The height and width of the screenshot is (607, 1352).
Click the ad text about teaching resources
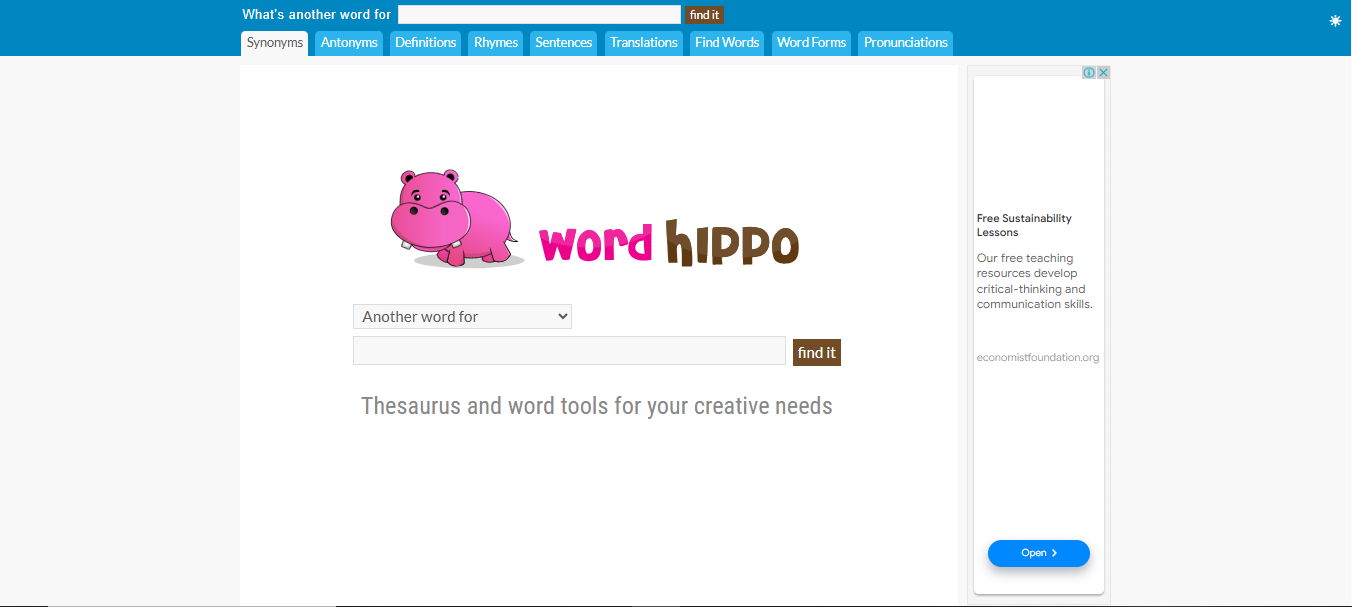point(1035,281)
